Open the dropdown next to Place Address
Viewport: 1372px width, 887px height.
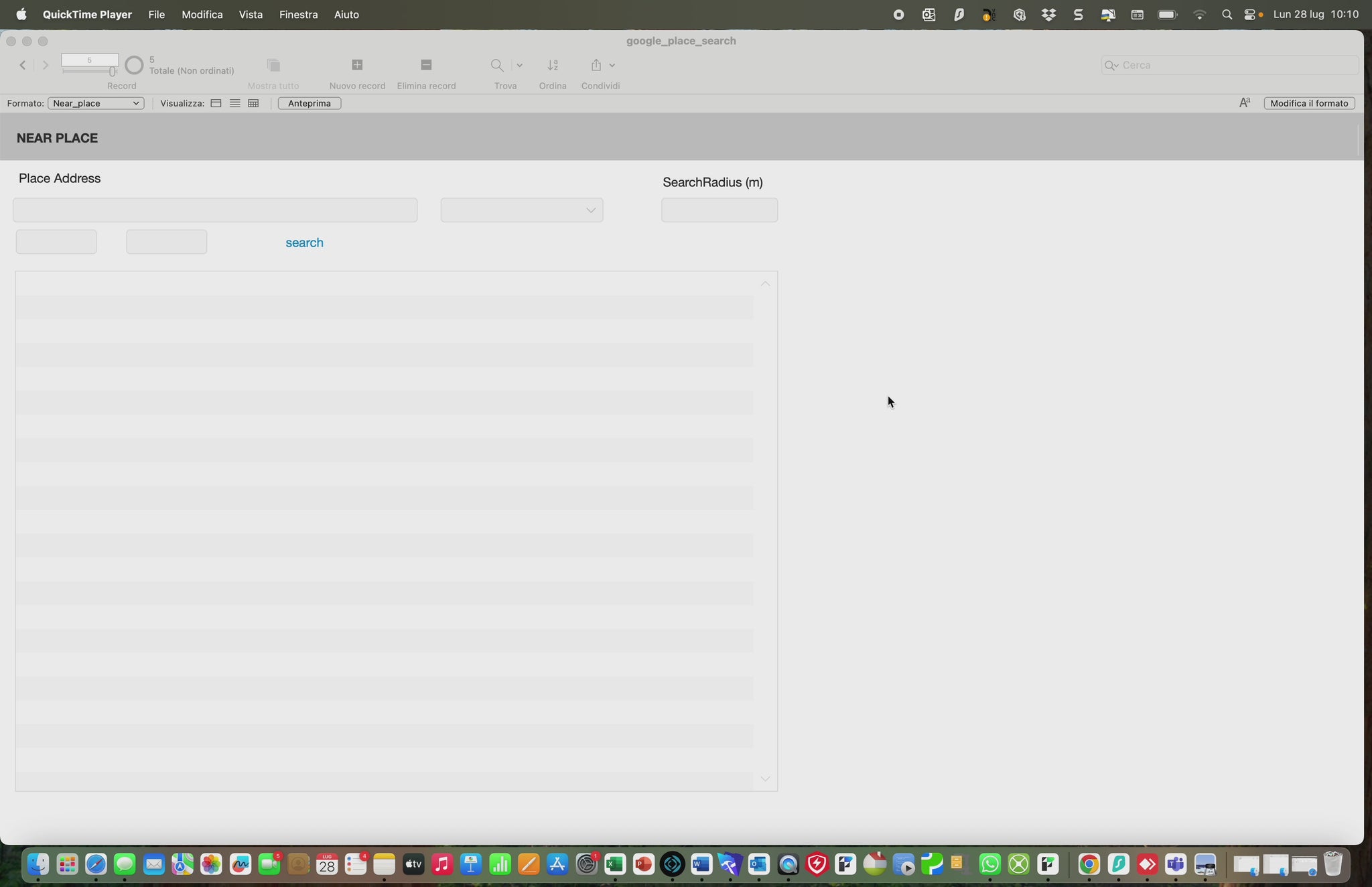(x=522, y=210)
